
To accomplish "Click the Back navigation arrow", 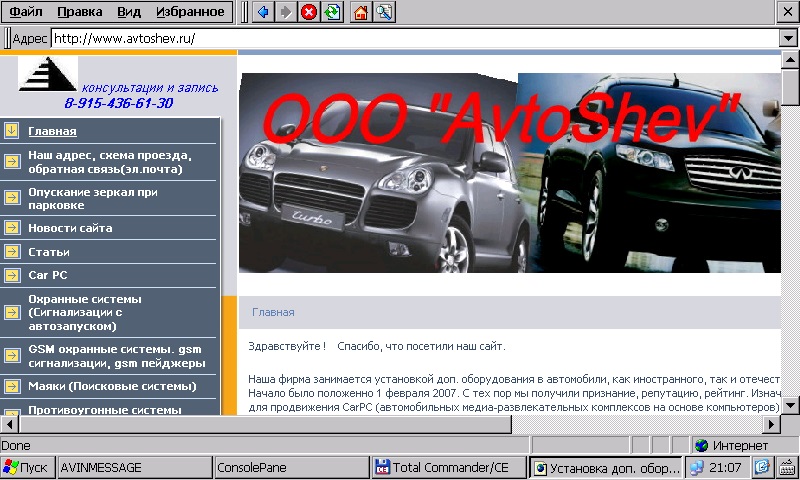I will click(263, 12).
